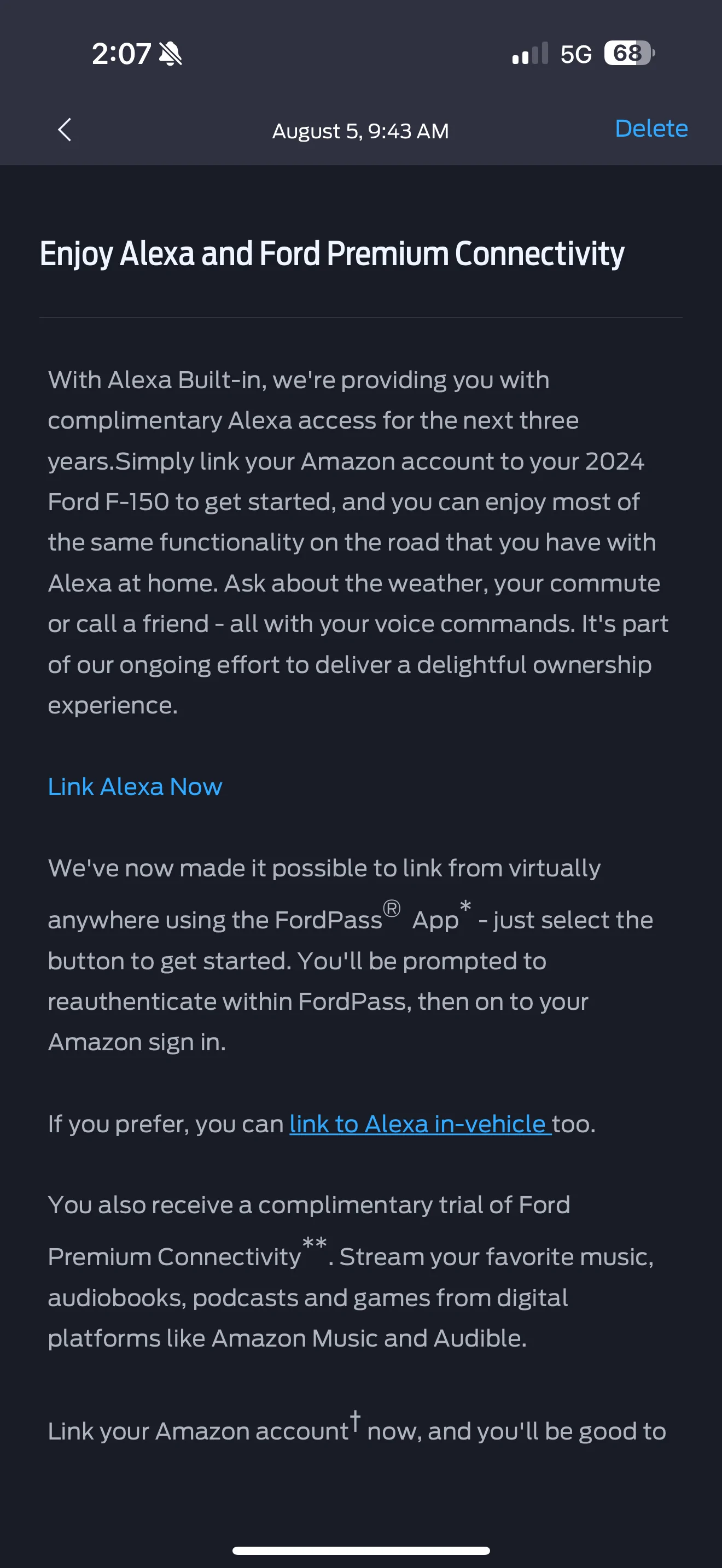
Task: Open the Link Alexa Now link
Action: tap(135, 786)
